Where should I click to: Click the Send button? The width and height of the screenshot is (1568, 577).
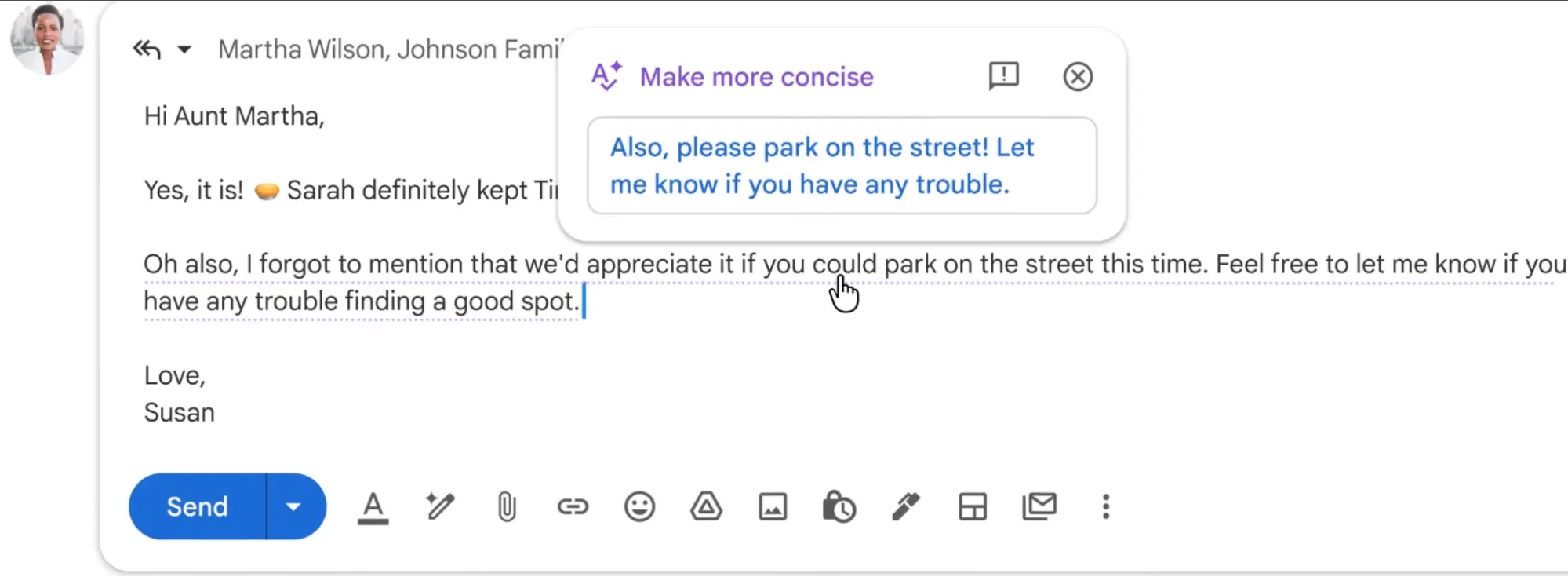197,506
